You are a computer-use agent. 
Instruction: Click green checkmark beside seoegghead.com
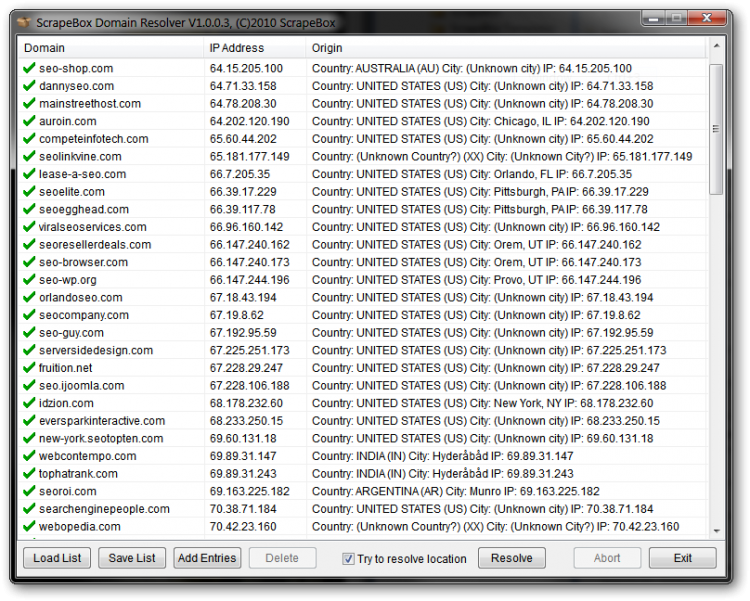point(29,209)
